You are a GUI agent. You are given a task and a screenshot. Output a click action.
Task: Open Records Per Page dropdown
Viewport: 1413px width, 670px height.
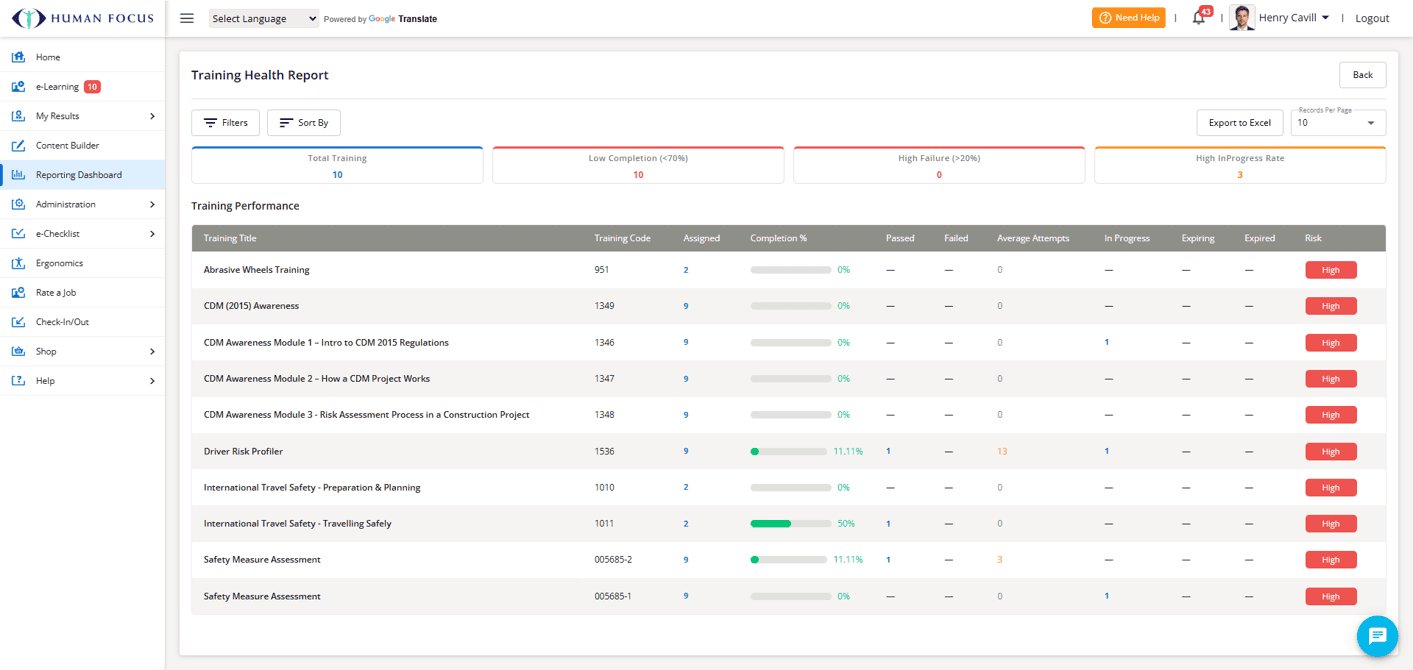(x=1338, y=123)
